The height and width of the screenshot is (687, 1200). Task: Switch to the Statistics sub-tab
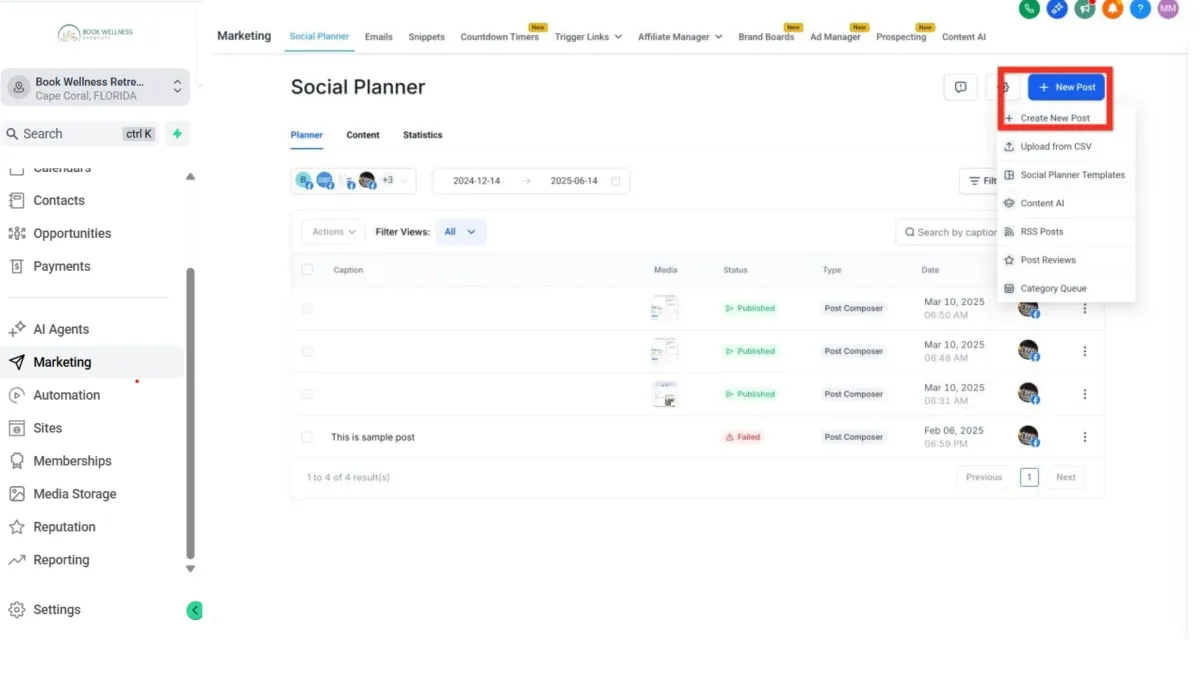coord(423,135)
